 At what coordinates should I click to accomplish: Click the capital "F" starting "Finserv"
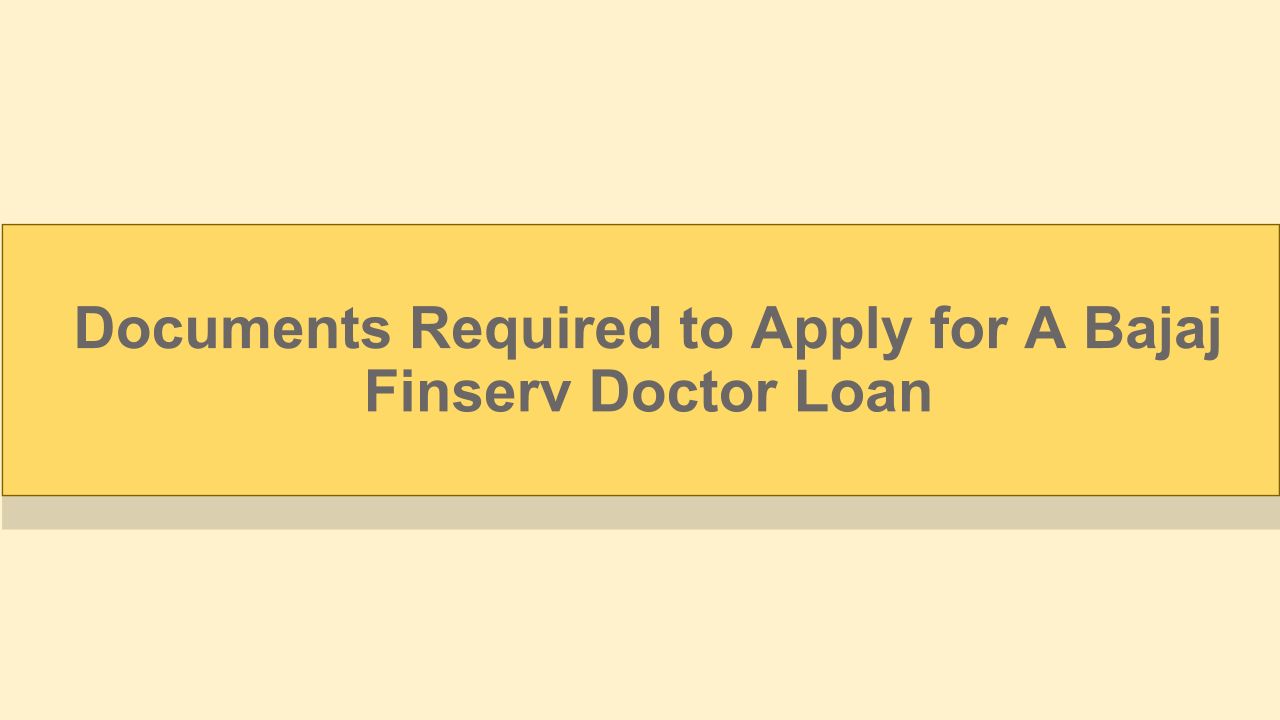pos(383,392)
